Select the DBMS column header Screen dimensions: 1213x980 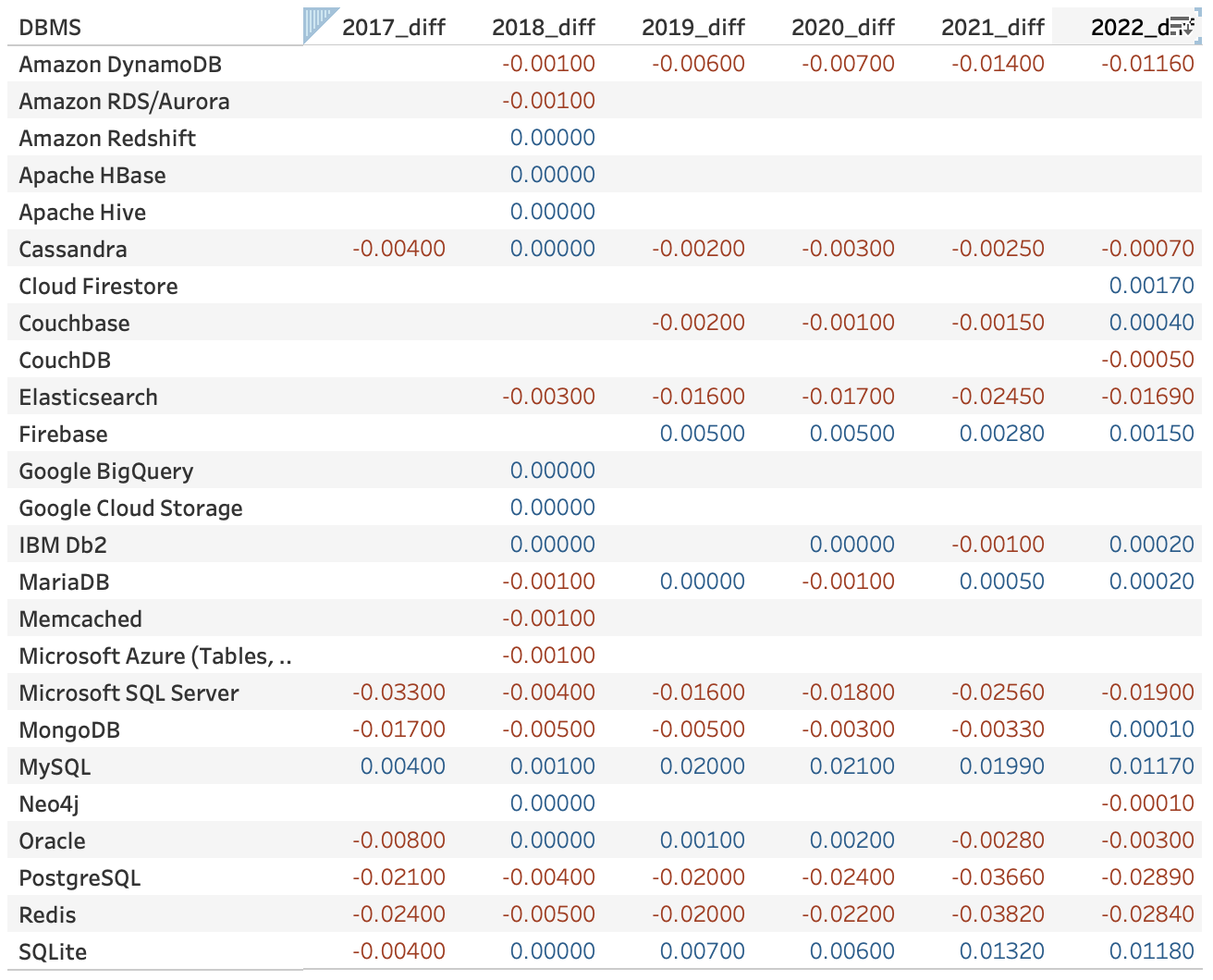[x=50, y=28]
